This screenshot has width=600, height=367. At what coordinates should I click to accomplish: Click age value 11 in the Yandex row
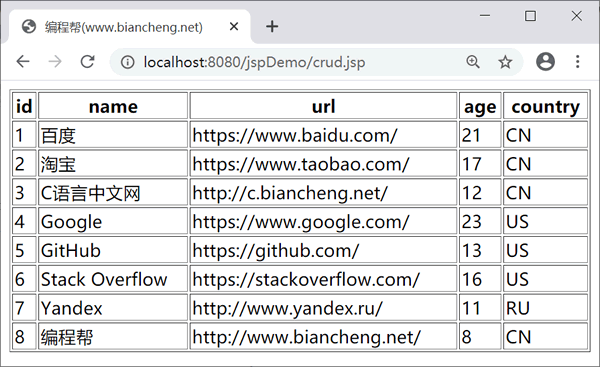click(x=480, y=307)
